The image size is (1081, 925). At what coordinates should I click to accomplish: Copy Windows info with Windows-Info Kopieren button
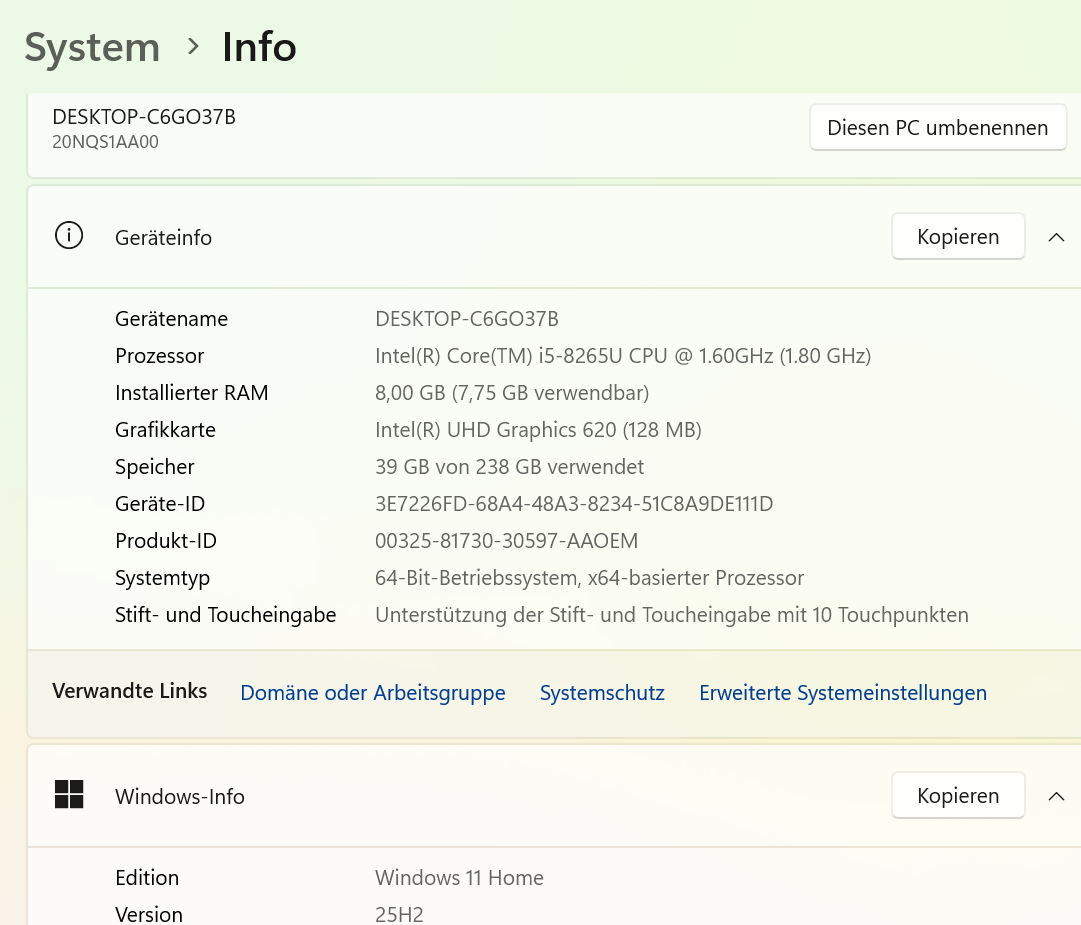pos(958,795)
